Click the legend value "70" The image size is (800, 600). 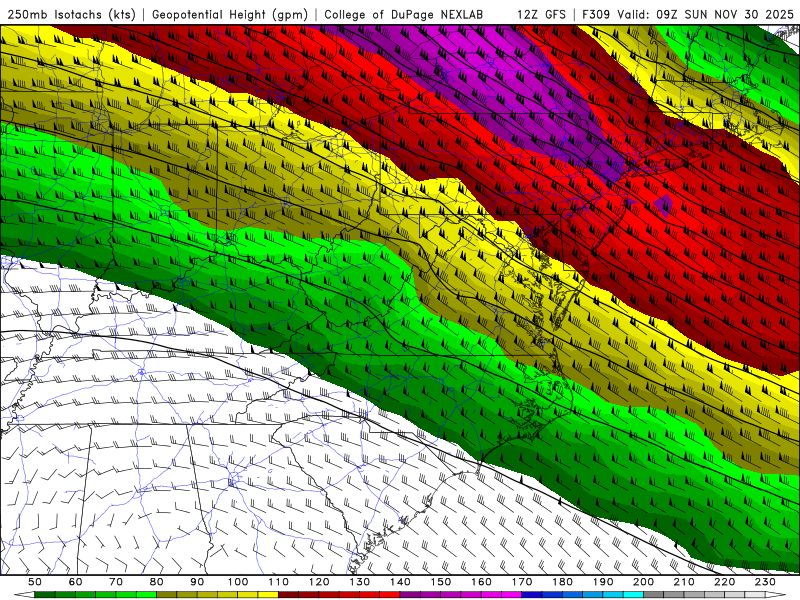116,582
